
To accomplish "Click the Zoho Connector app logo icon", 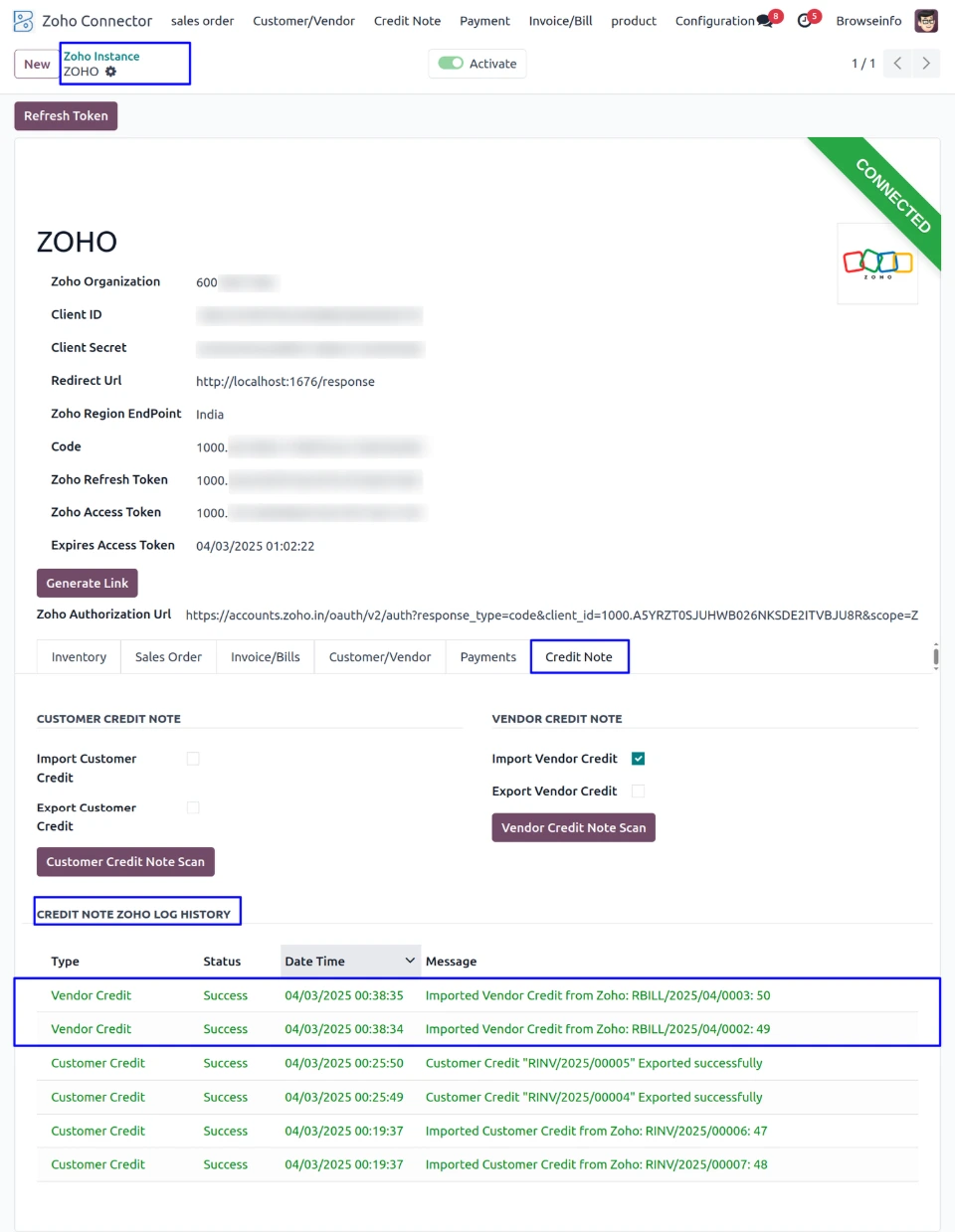I will pyautogui.click(x=23, y=21).
